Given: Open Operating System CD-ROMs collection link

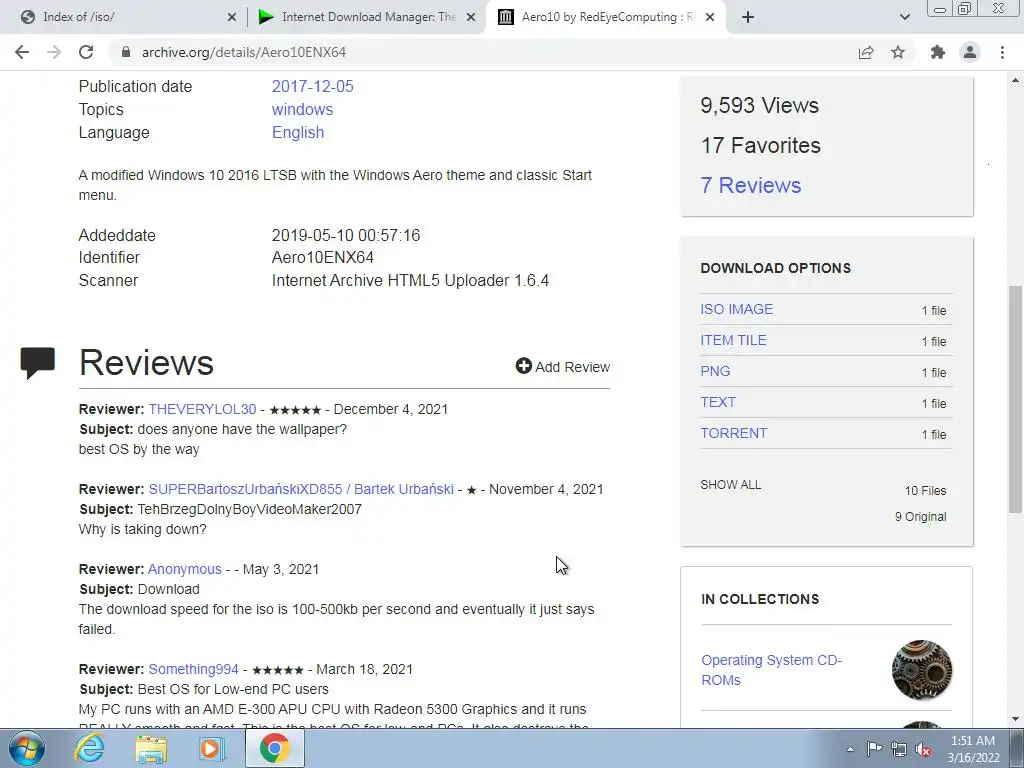Looking at the screenshot, I should pyautogui.click(x=771, y=670).
